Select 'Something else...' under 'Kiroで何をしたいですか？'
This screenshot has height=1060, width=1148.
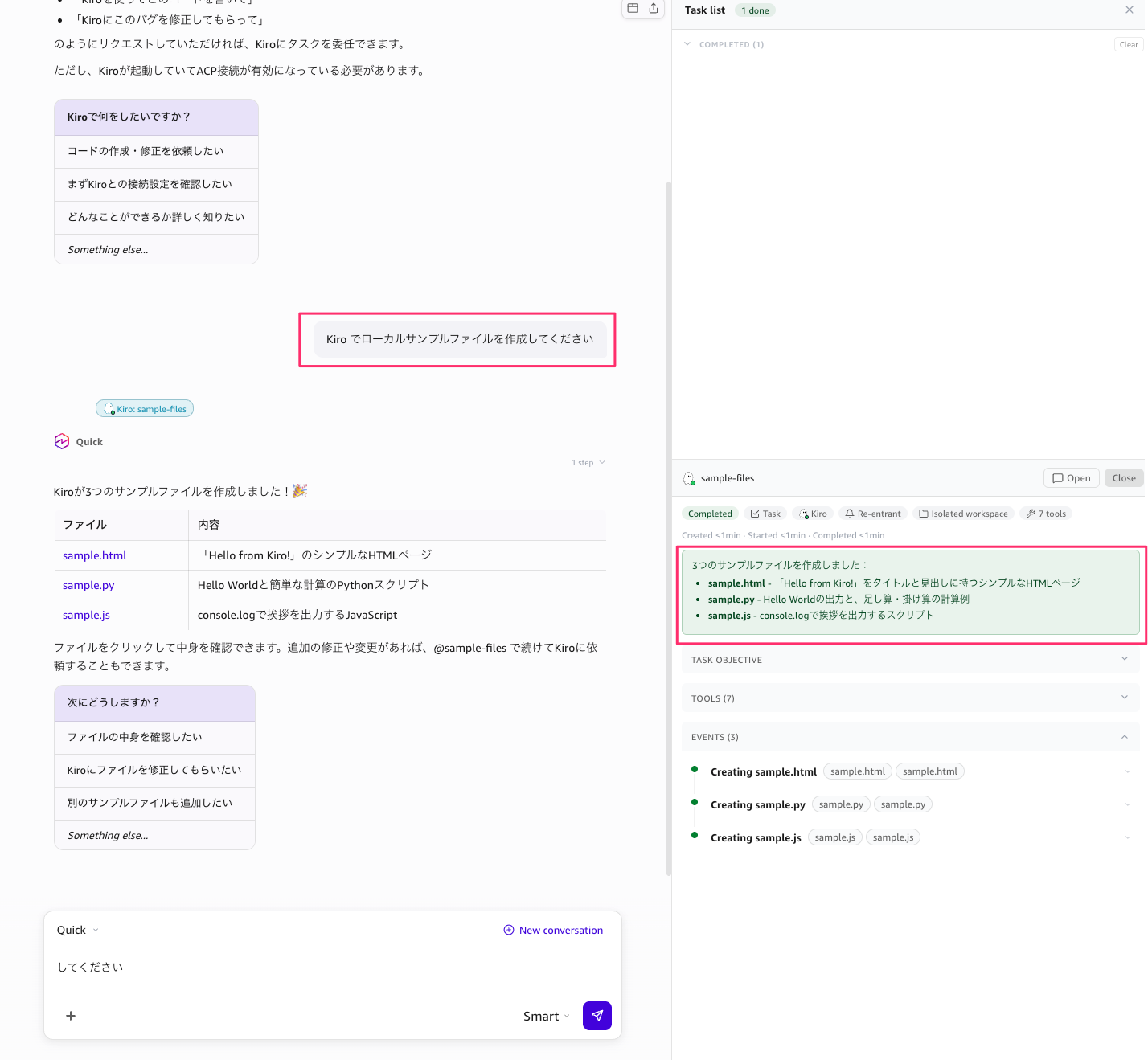[x=156, y=249]
